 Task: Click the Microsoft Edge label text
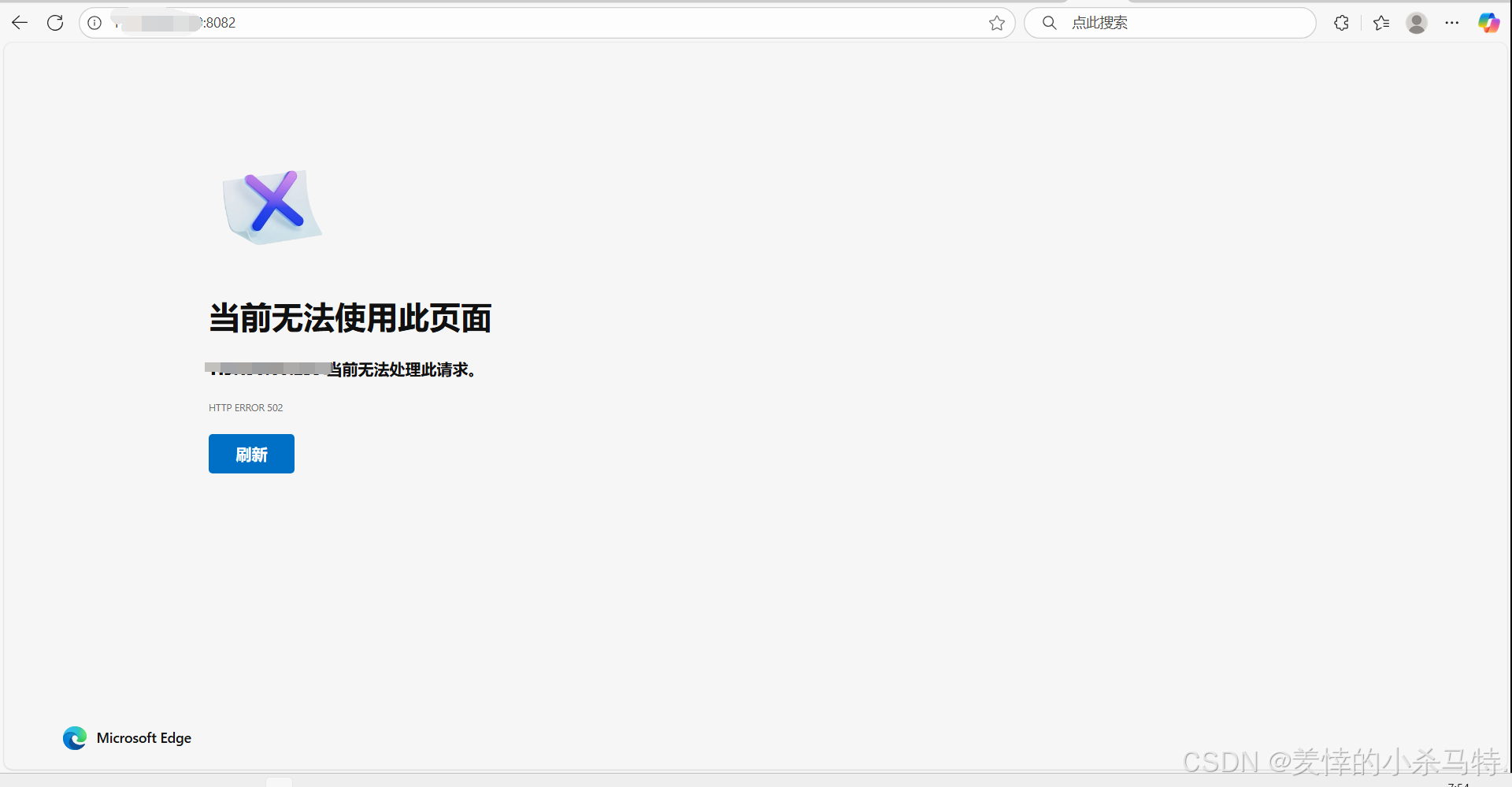pyautogui.click(x=144, y=738)
